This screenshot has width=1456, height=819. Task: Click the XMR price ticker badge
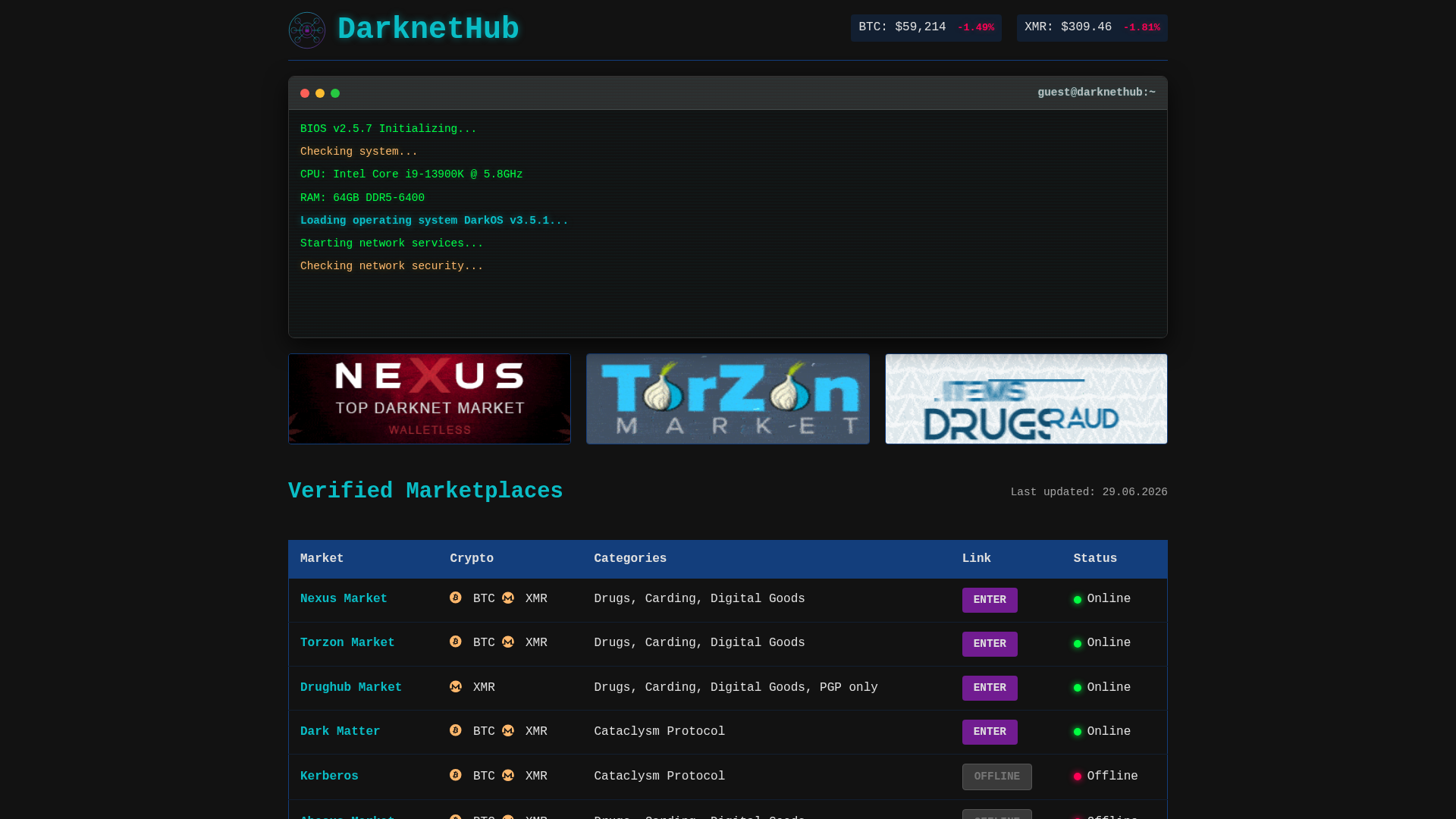[1092, 28]
